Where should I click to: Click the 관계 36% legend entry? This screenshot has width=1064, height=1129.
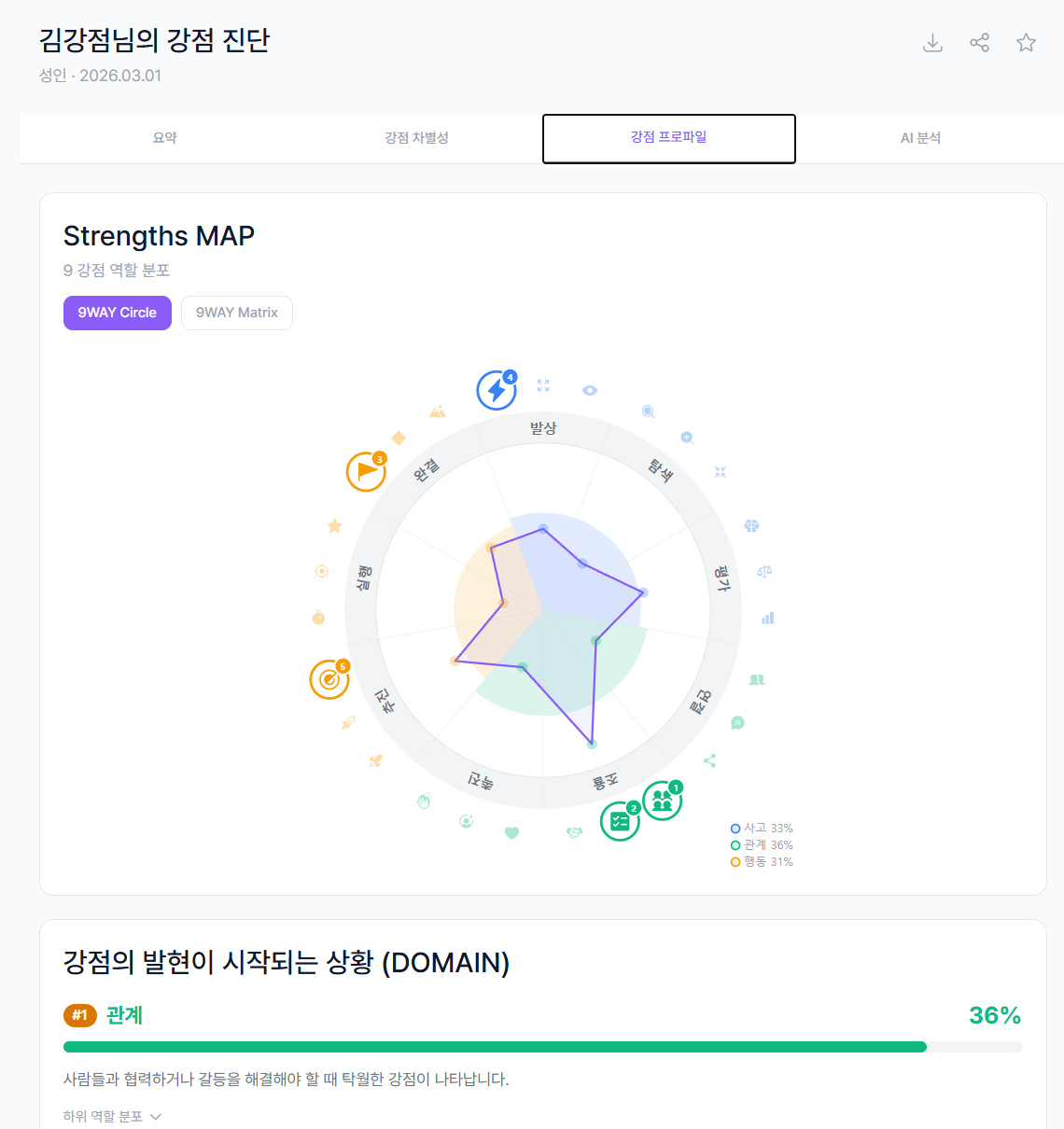[762, 845]
